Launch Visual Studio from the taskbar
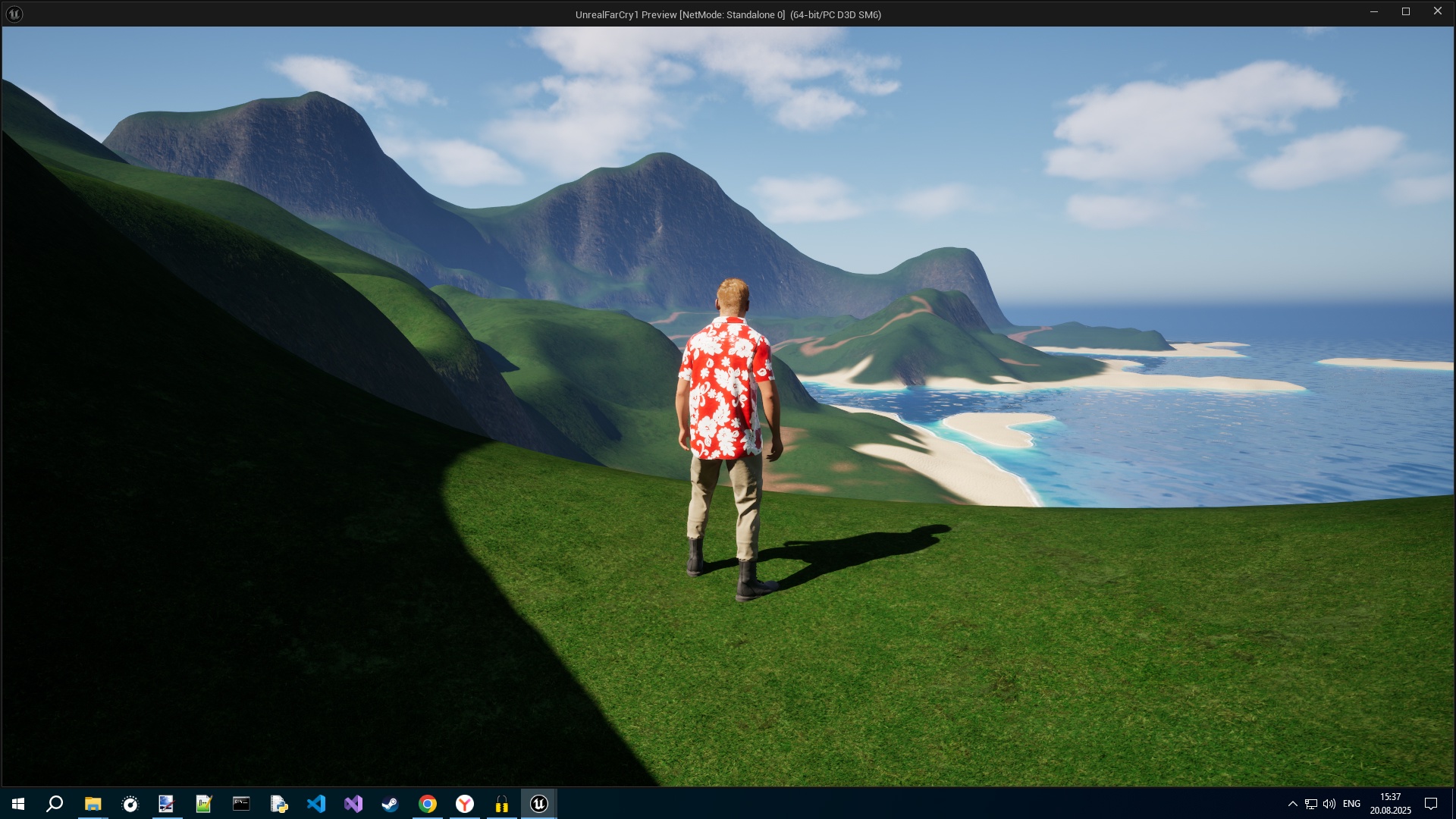The width and height of the screenshot is (1456, 819). coord(353,804)
